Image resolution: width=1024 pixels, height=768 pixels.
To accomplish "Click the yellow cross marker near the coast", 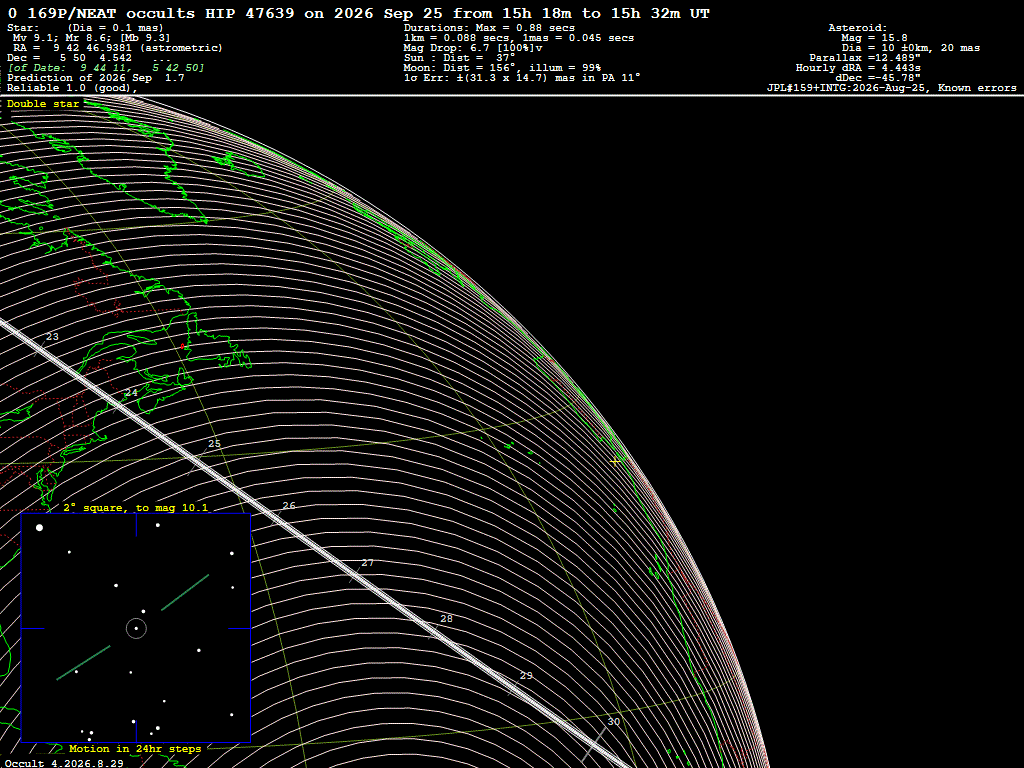I will 615,461.
